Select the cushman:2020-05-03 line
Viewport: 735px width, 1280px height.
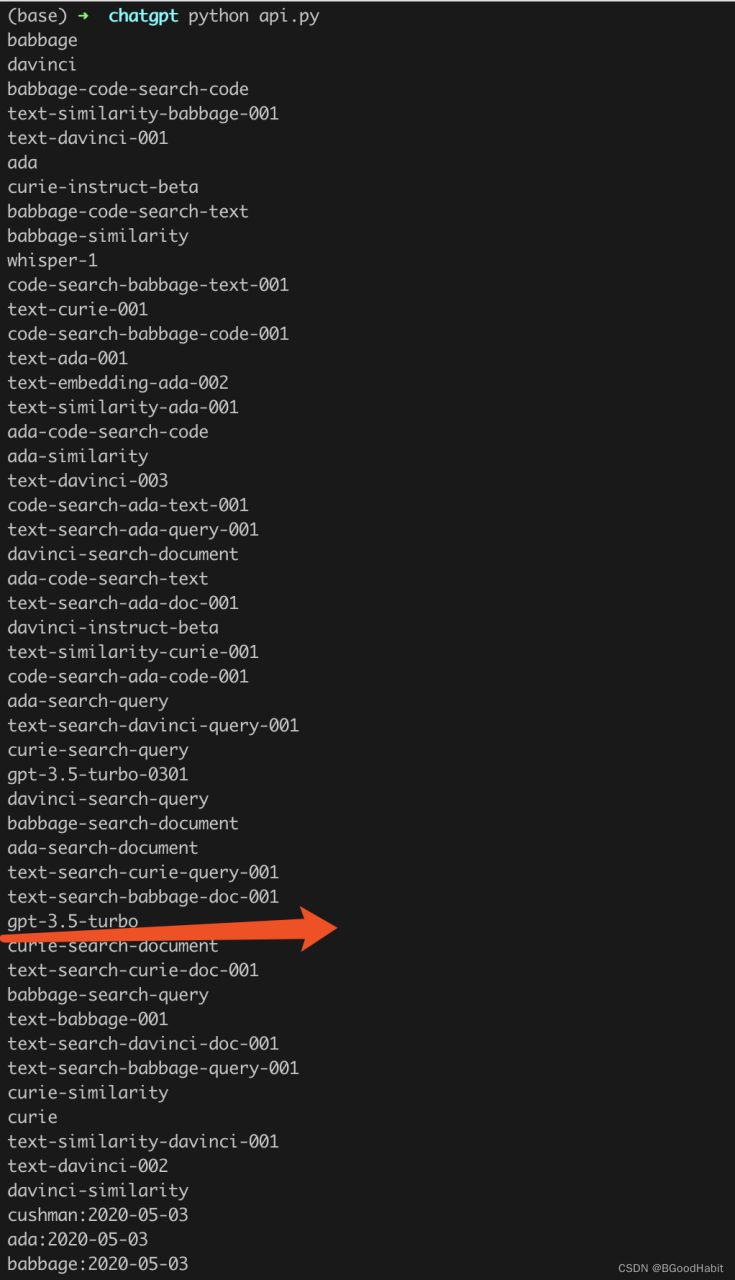tap(98, 1215)
